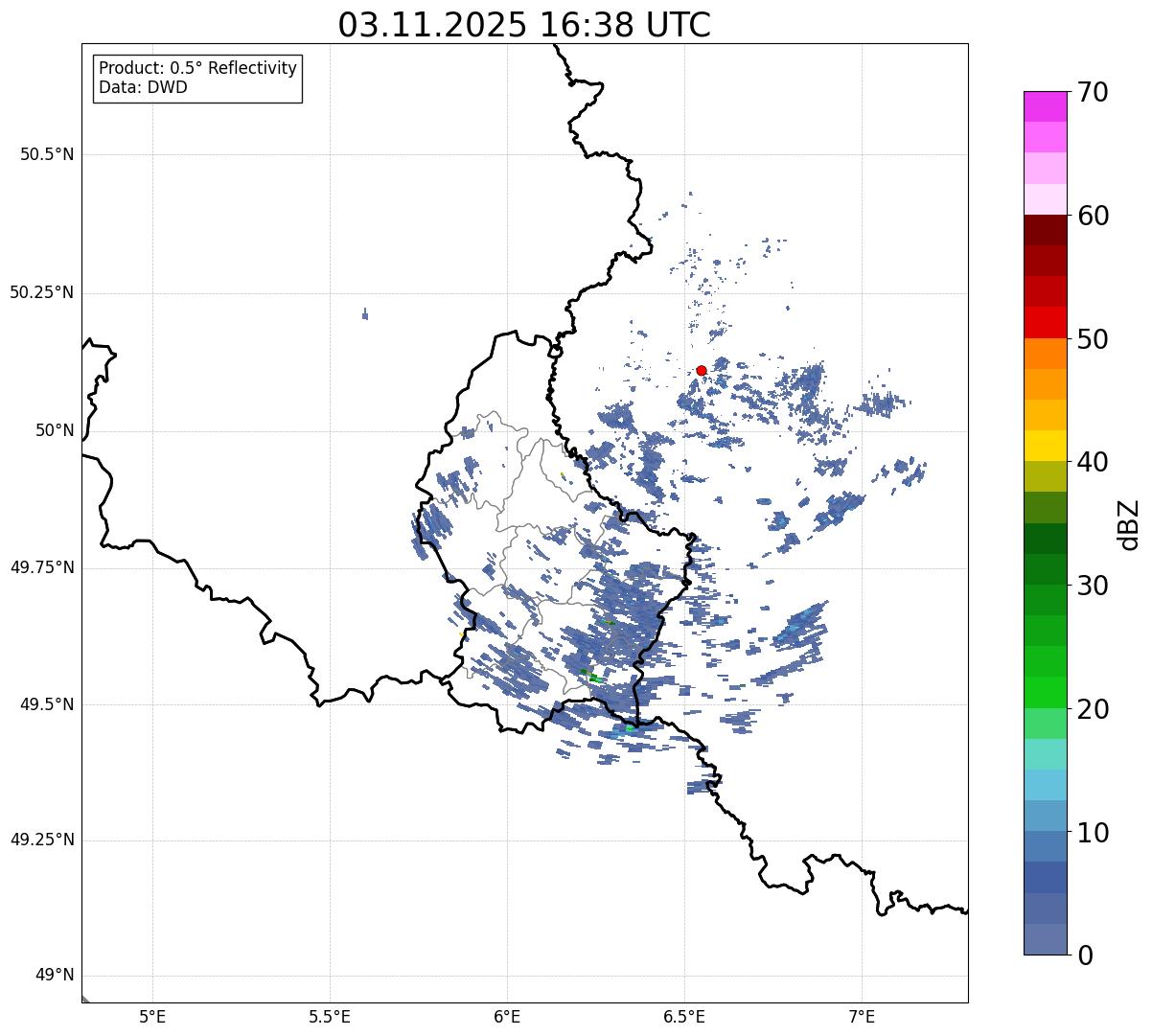The width and height of the screenshot is (1152, 1036).
Task: Click the colorbar tick label '0'
Action: pos(1085,955)
